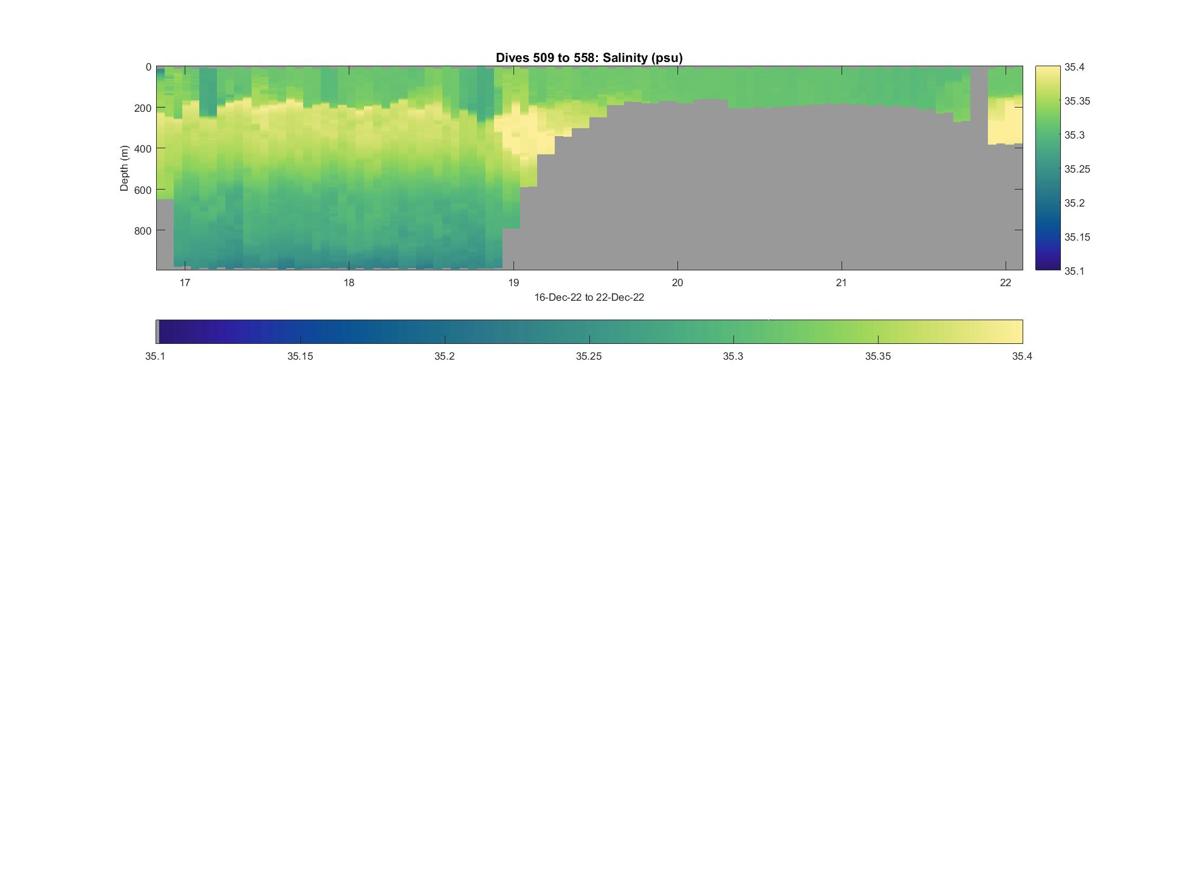Click the x-axis date tick '17'
The image size is (1200, 885).
(185, 283)
